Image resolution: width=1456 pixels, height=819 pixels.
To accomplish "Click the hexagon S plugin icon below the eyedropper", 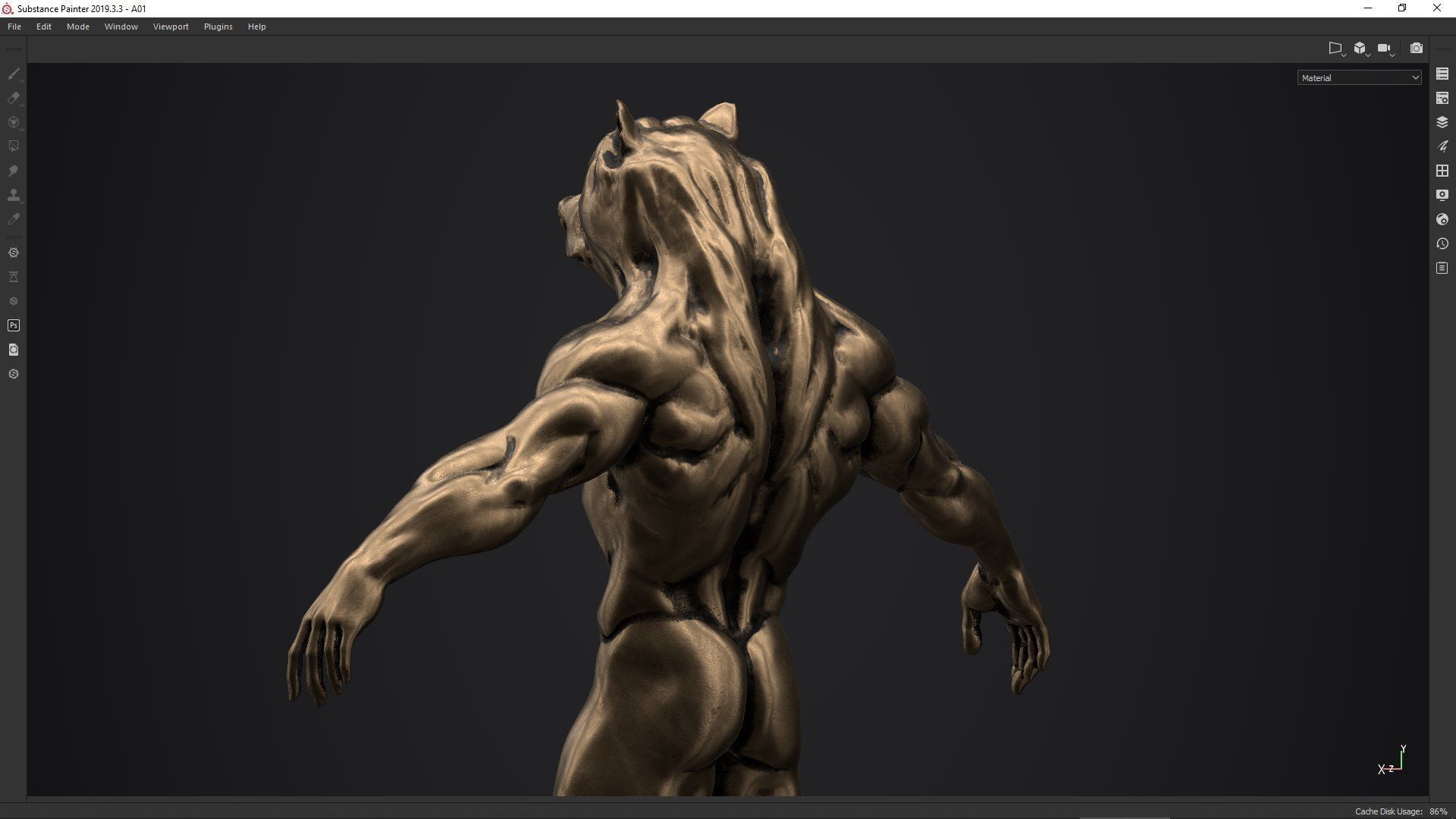I will pos(13,253).
